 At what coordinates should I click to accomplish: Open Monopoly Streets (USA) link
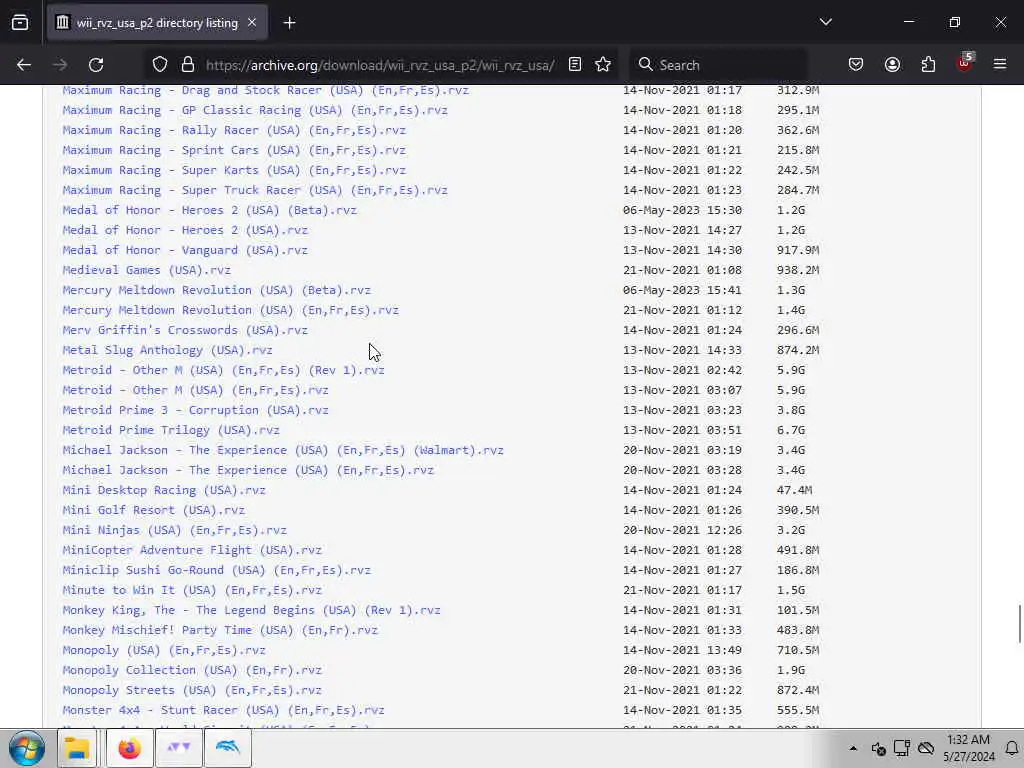[192, 690]
